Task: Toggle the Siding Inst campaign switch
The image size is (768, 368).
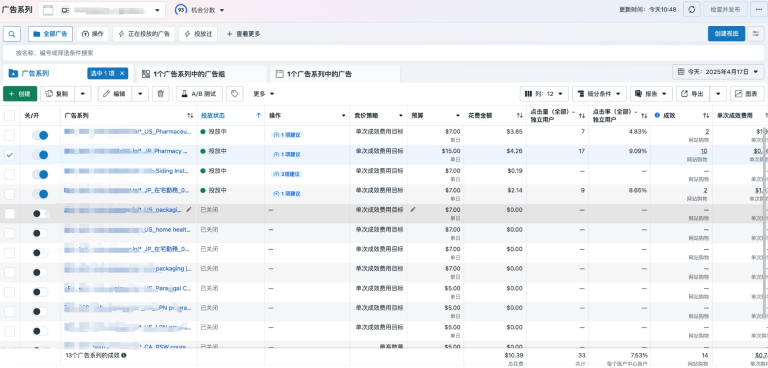Action: pyautogui.click(x=40, y=174)
